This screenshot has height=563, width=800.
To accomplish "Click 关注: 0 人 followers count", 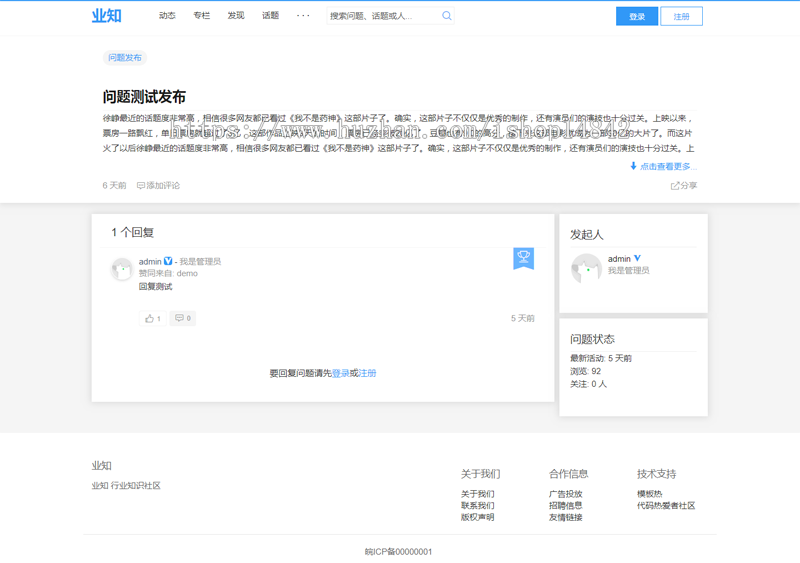I will coord(588,384).
